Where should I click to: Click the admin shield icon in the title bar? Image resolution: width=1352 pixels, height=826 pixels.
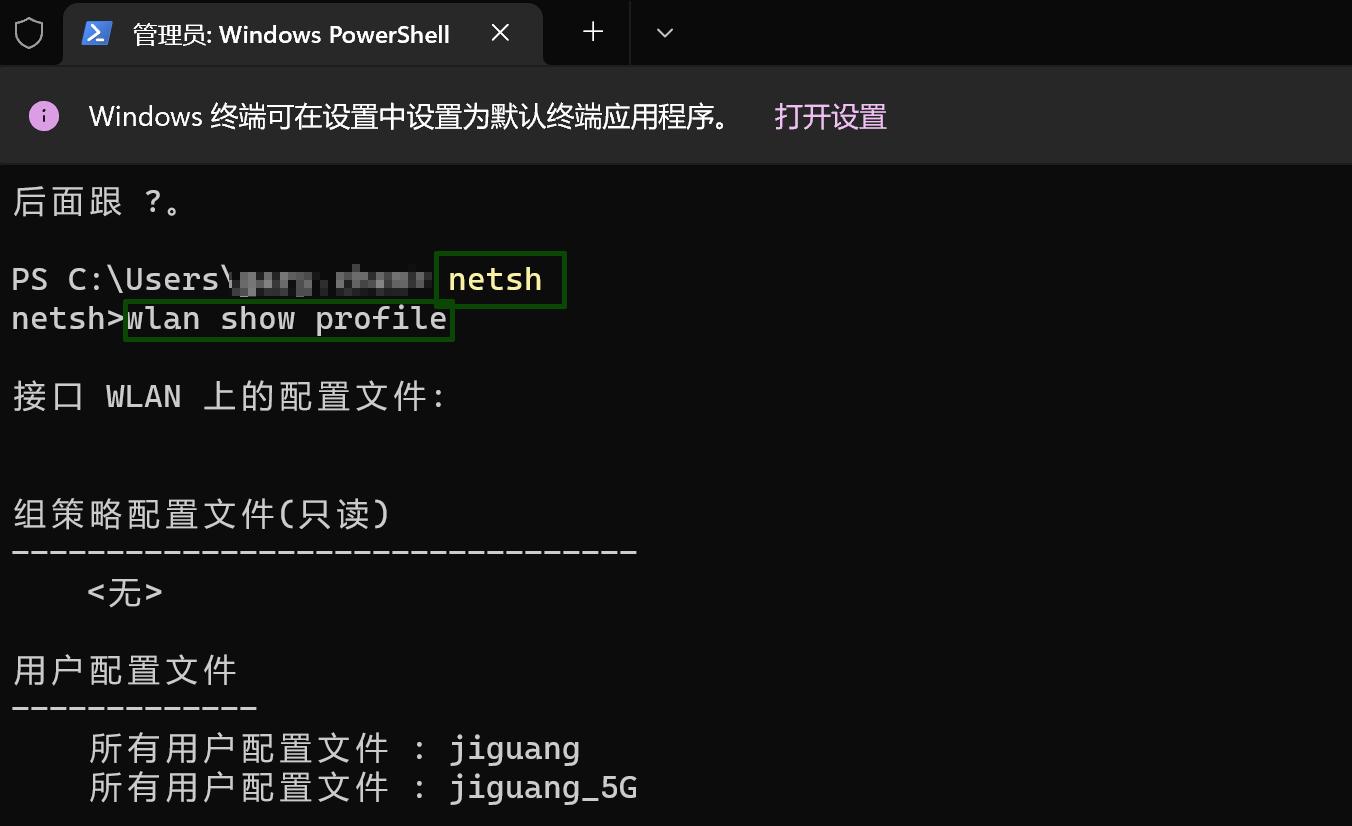[x=29, y=32]
